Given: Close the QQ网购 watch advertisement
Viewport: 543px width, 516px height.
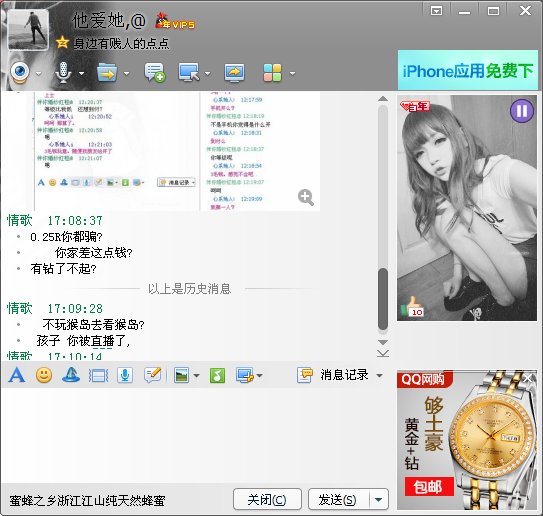Looking at the screenshot, I should tap(528, 378).
